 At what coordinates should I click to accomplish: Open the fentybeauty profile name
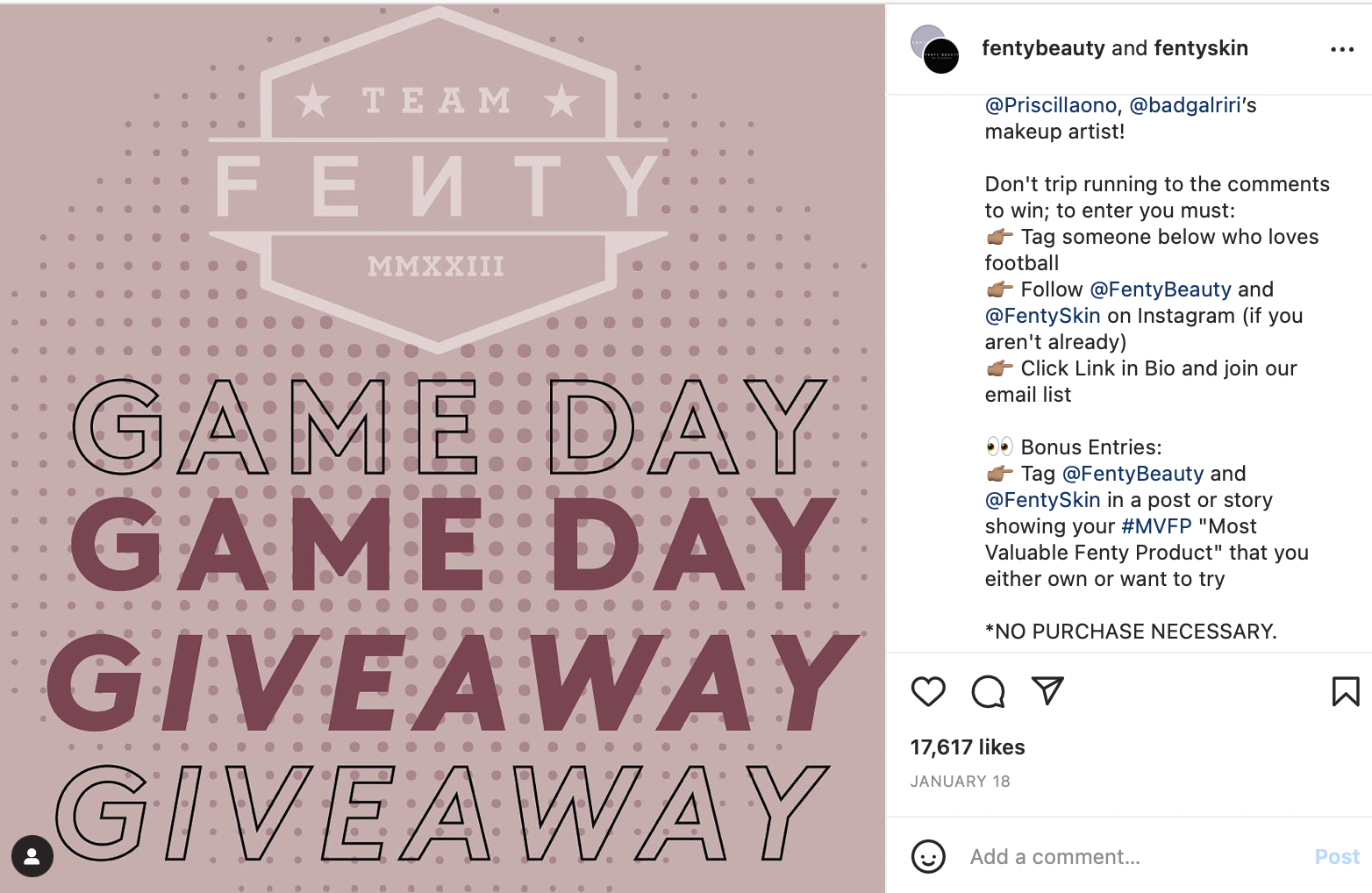(1043, 48)
